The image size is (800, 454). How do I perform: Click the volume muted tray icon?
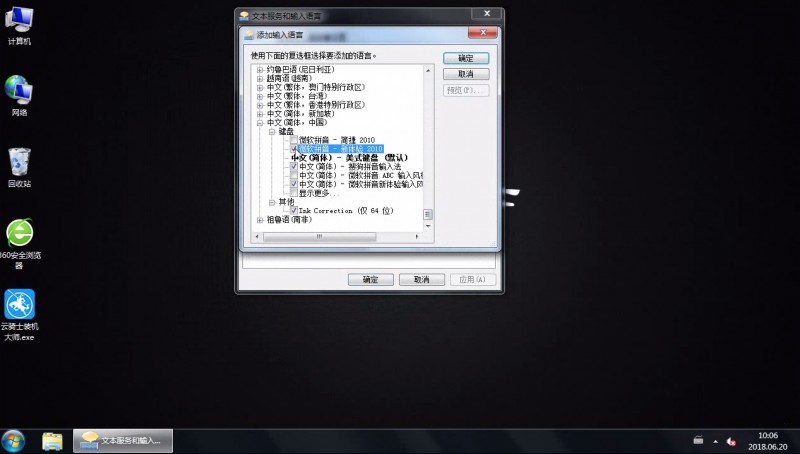(731, 441)
